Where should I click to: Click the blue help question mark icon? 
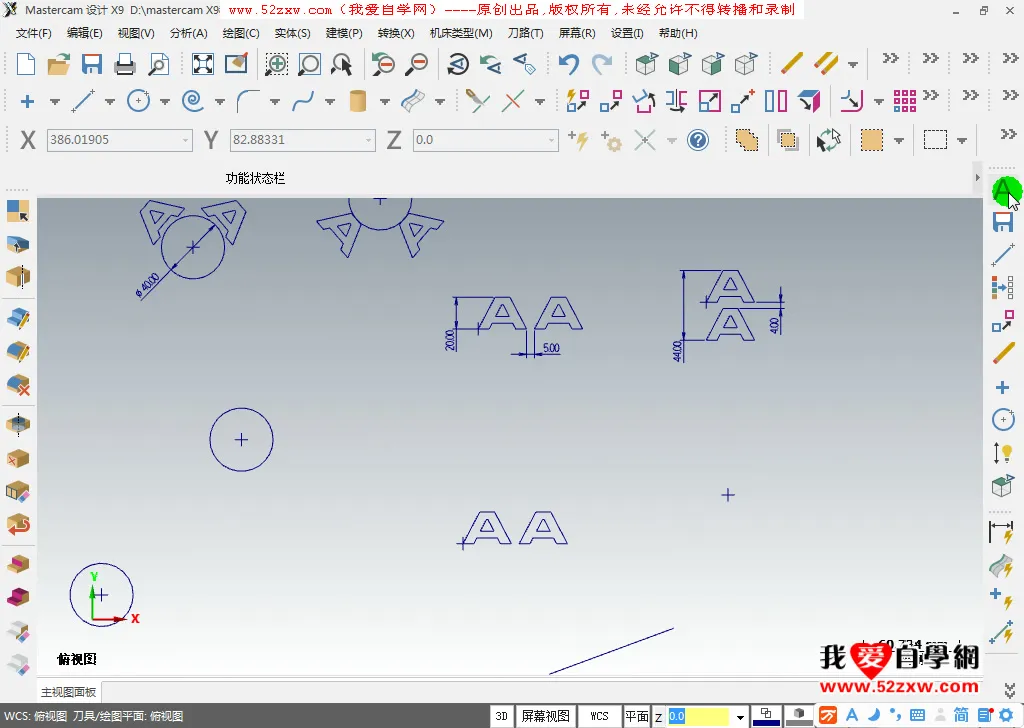698,140
